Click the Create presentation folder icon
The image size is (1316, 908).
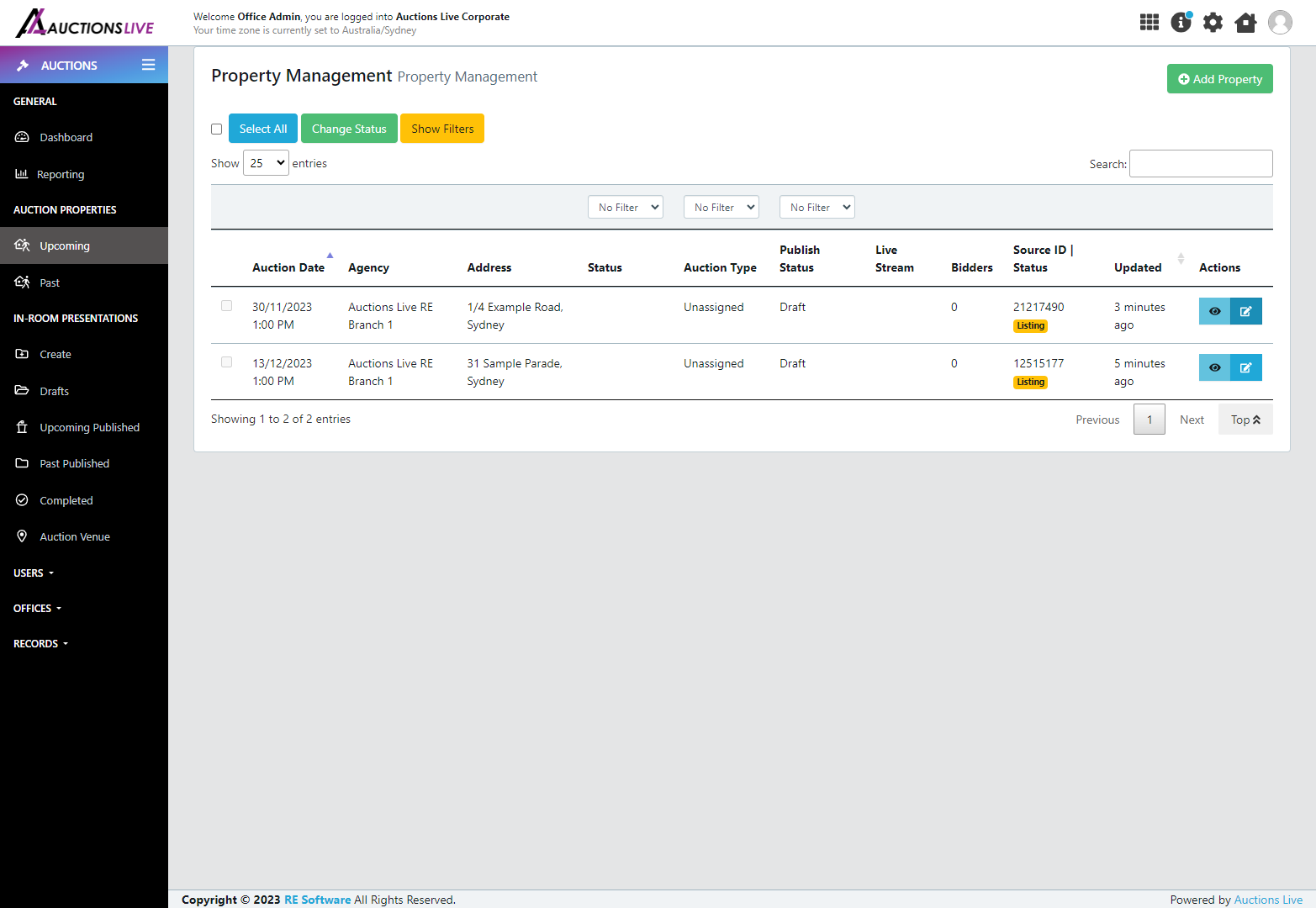click(x=22, y=354)
